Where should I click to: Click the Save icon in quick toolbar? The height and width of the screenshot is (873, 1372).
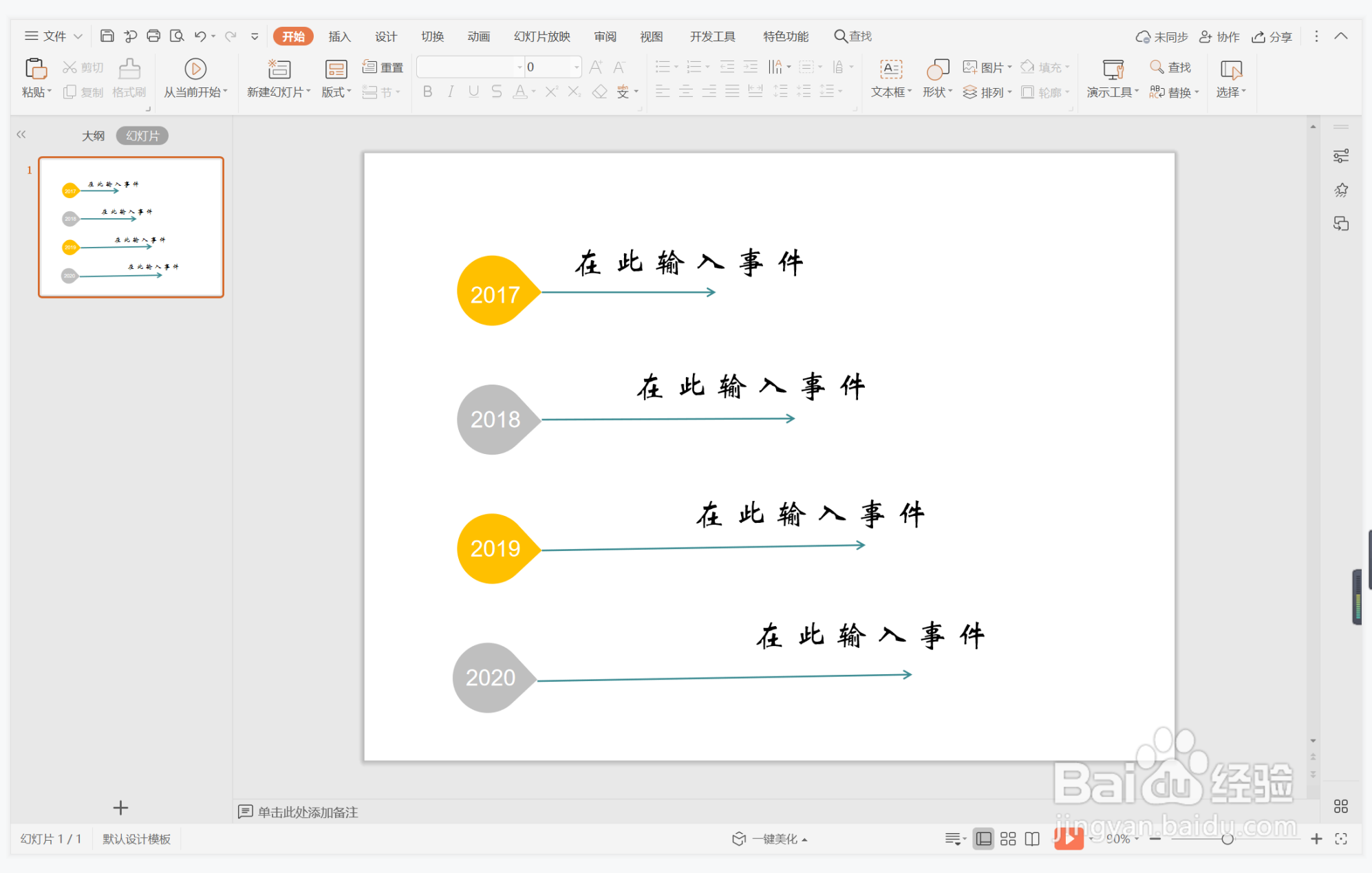click(107, 36)
